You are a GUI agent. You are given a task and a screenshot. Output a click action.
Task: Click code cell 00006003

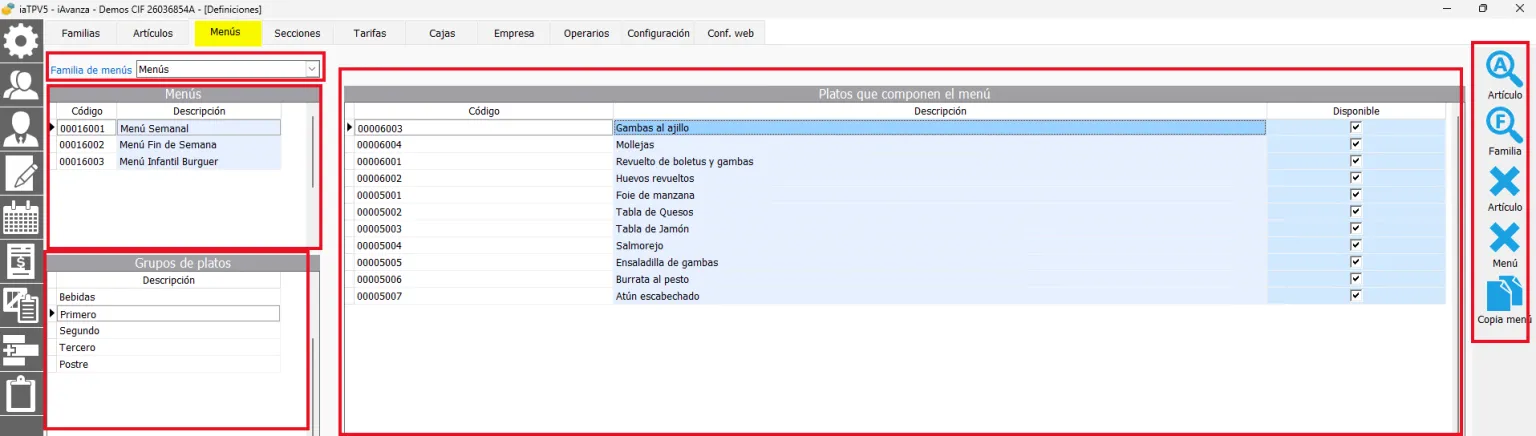pos(484,128)
